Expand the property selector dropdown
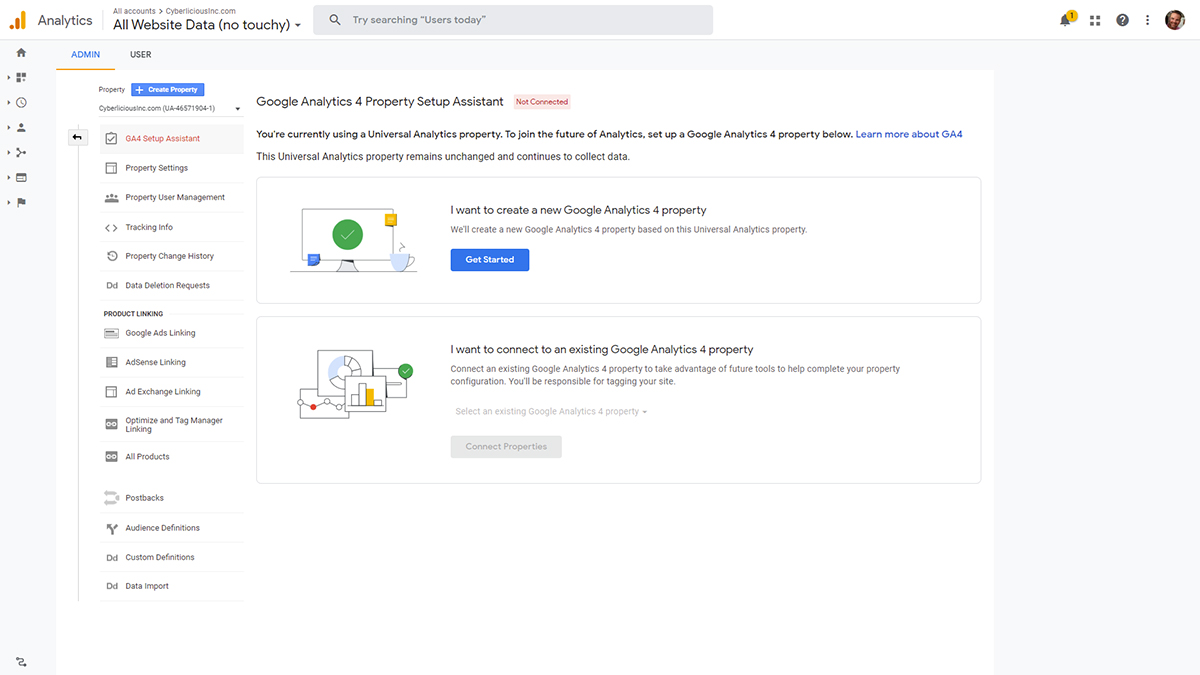 point(237,108)
